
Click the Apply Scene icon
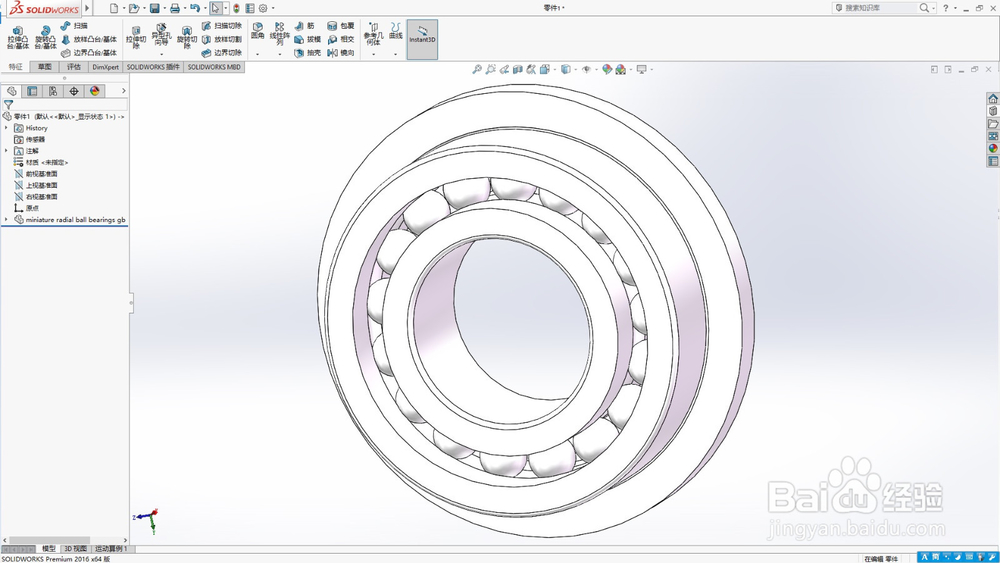tap(621, 69)
